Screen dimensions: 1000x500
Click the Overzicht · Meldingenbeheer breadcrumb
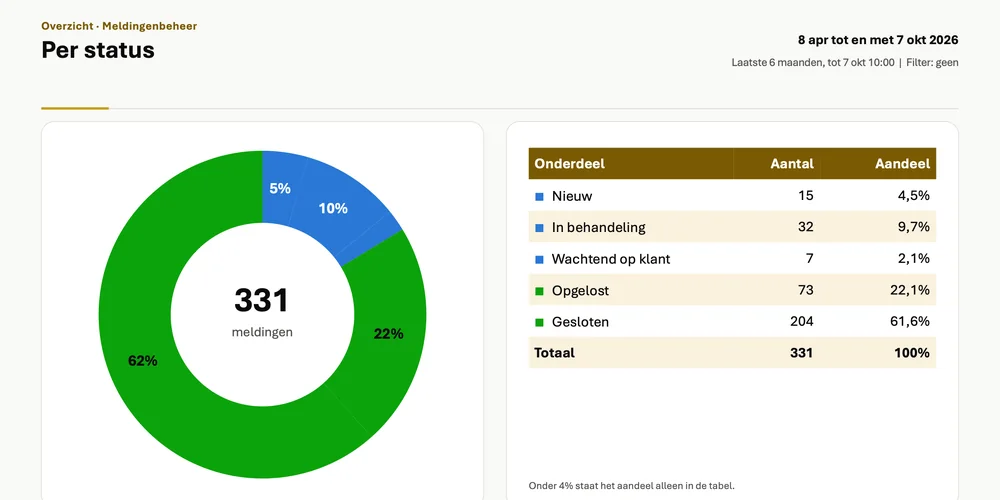click(x=119, y=26)
